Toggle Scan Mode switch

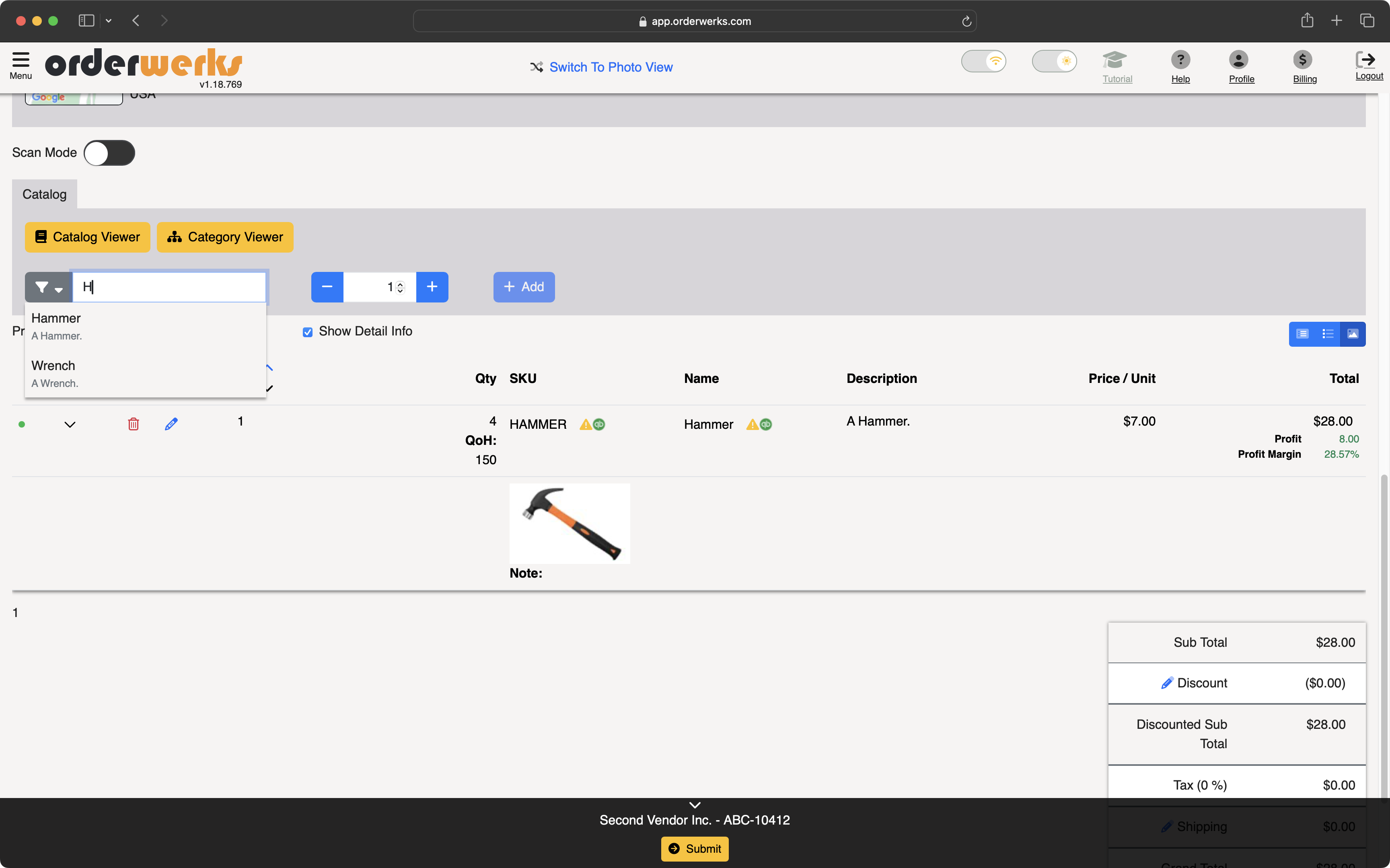coord(109,153)
